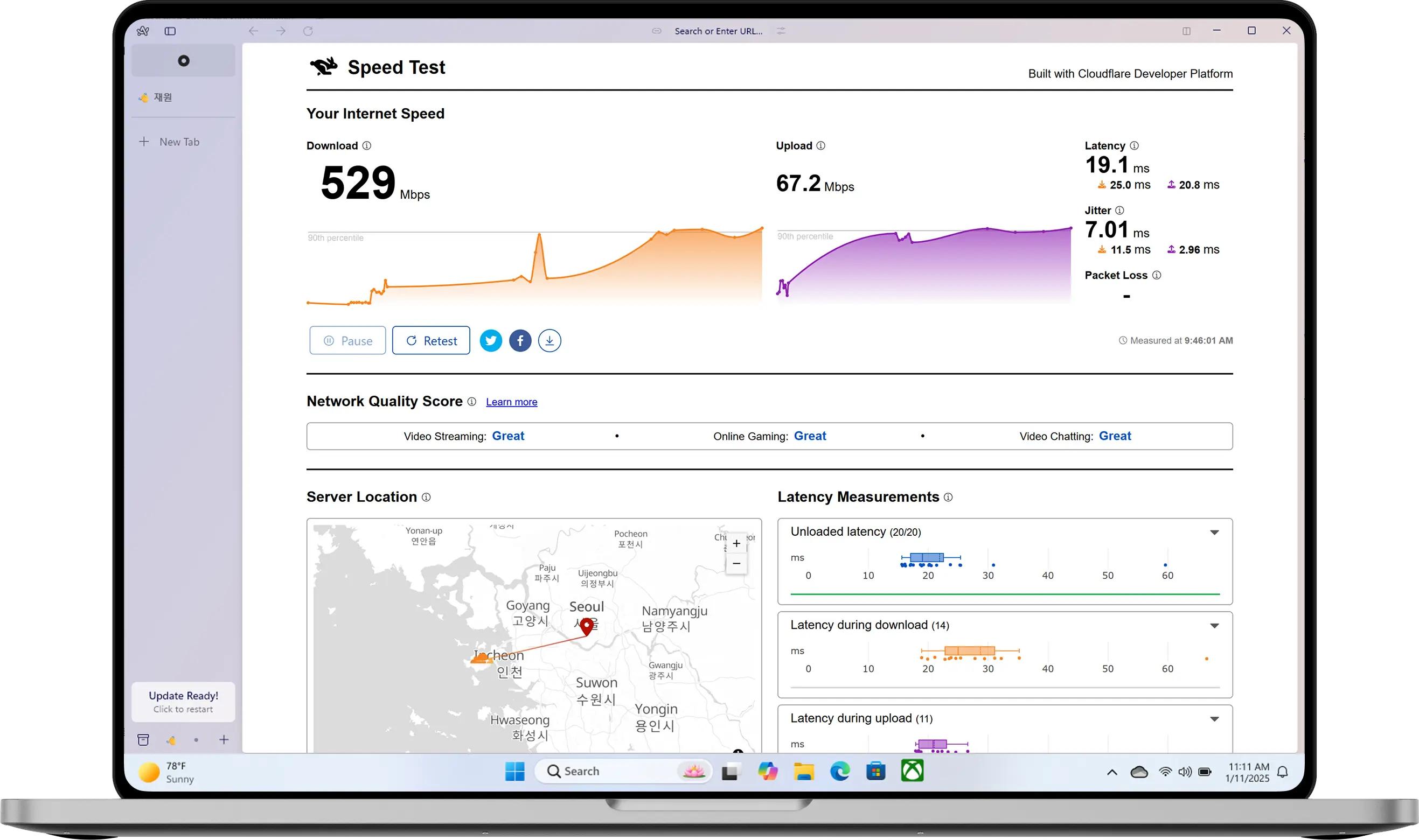This screenshot has width=1419, height=840.
Task: Click the download results icon
Action: point(549,341)
